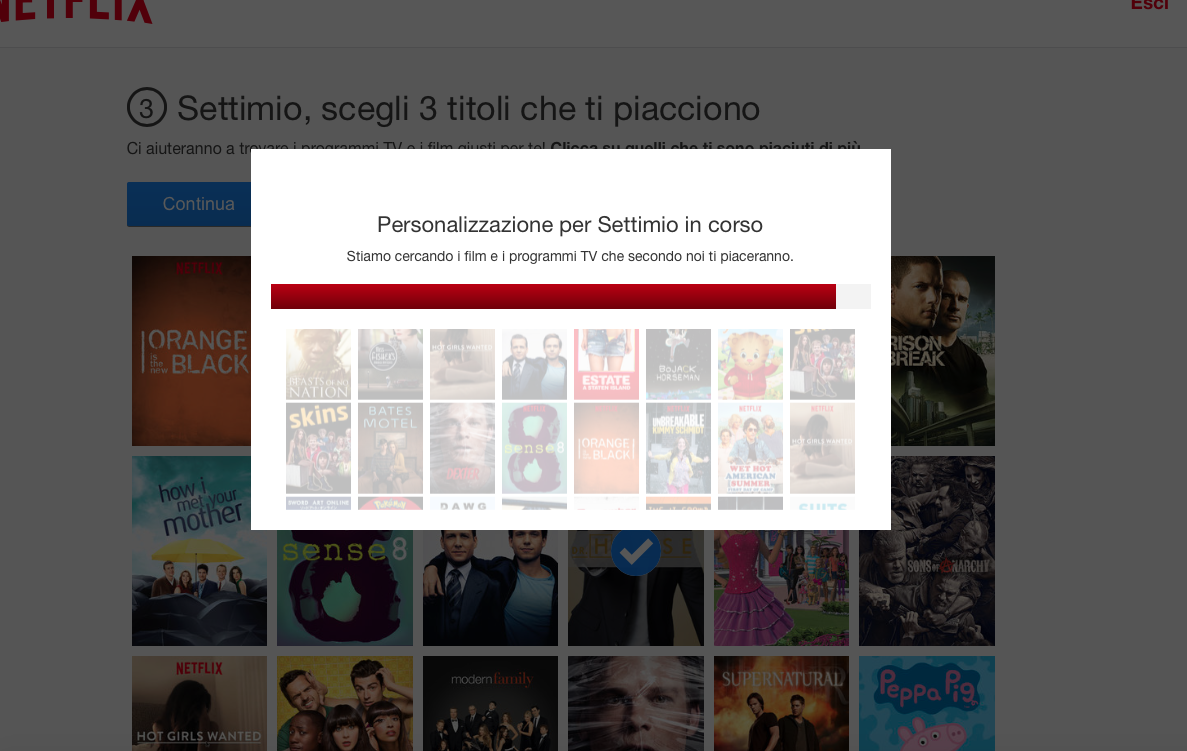Click the Sword Art Online poster strip
Screen dimensions: 1187x751
(x=319, y=503)
